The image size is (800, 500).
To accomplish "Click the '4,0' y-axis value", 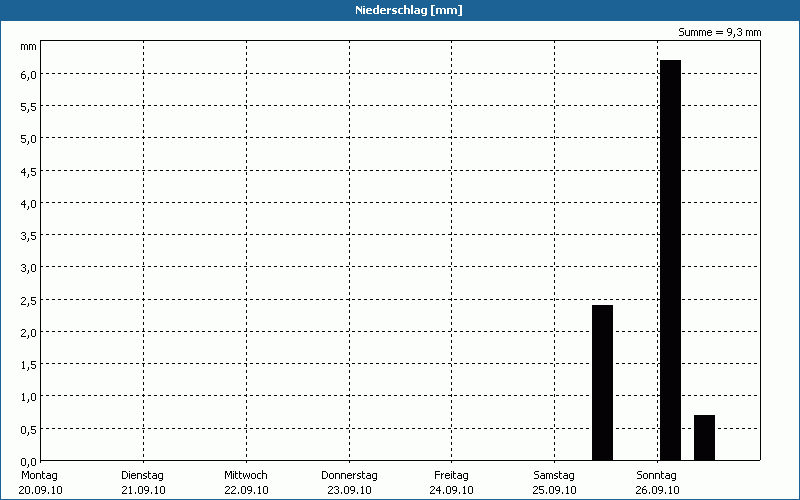I will (29, 204).
